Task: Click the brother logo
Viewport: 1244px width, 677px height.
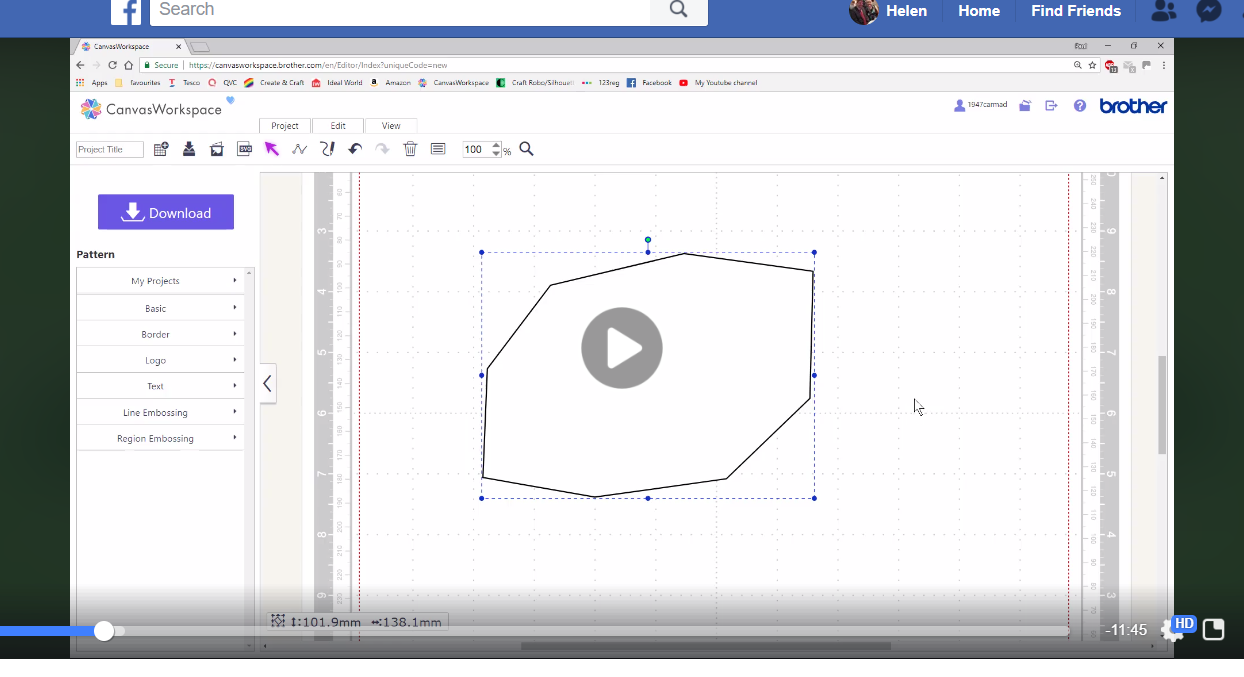Action: [1133, 106]
